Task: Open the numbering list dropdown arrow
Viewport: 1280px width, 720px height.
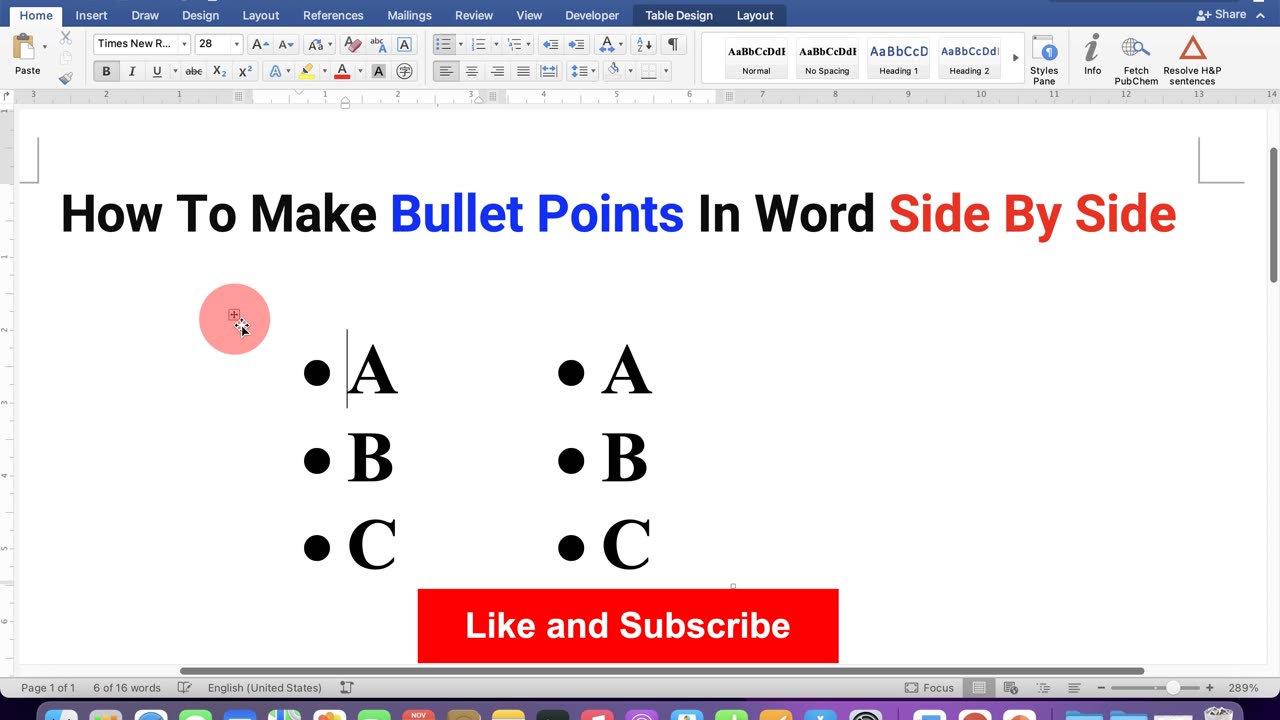Action: [x=496, y=44]
